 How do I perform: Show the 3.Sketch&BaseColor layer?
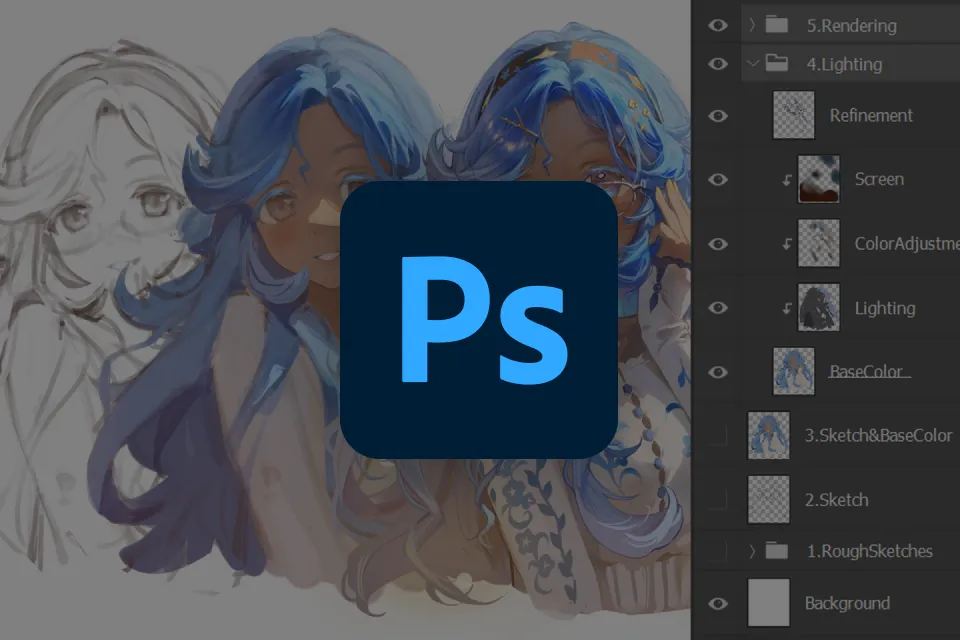coord(718,435)
